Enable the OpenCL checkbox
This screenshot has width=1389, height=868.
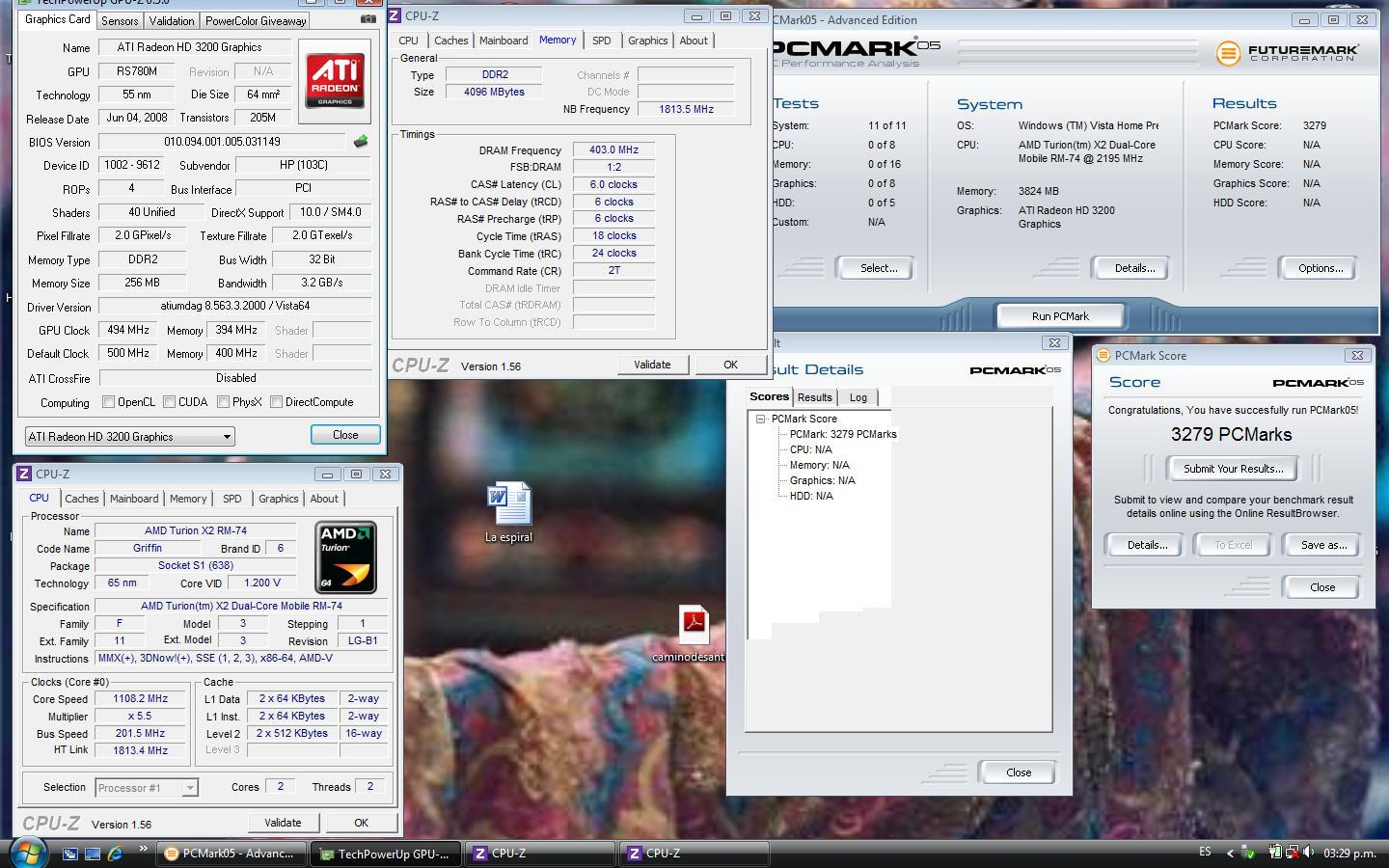coord(109,402)
